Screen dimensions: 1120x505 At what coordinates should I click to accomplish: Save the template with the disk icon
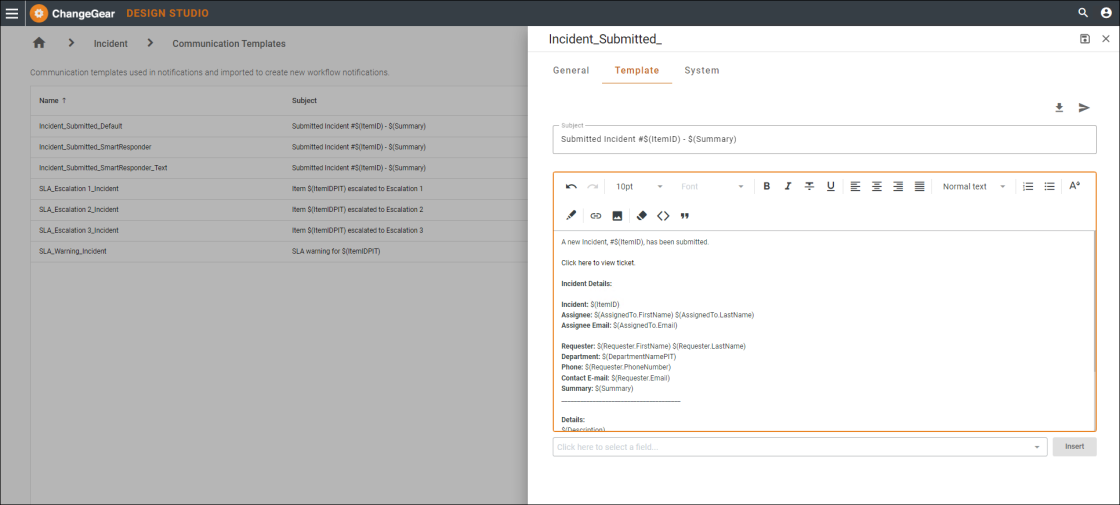pos(1084,39)
